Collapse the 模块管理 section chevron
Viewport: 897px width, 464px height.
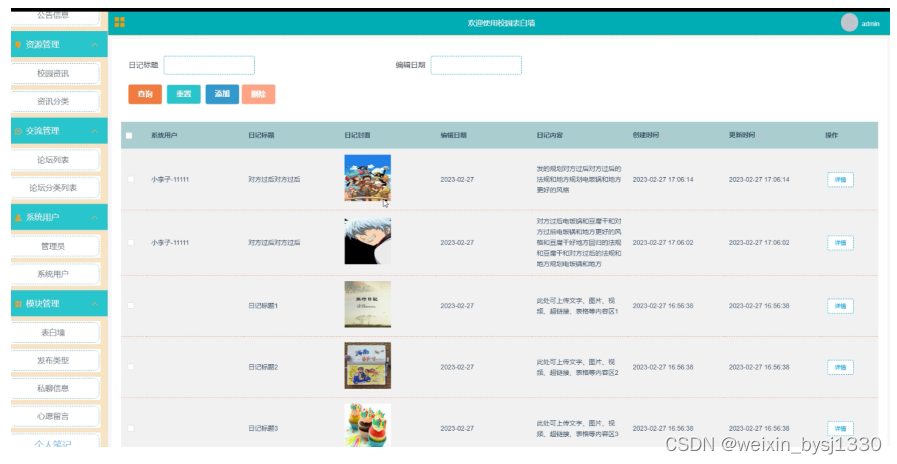(94, 304)
